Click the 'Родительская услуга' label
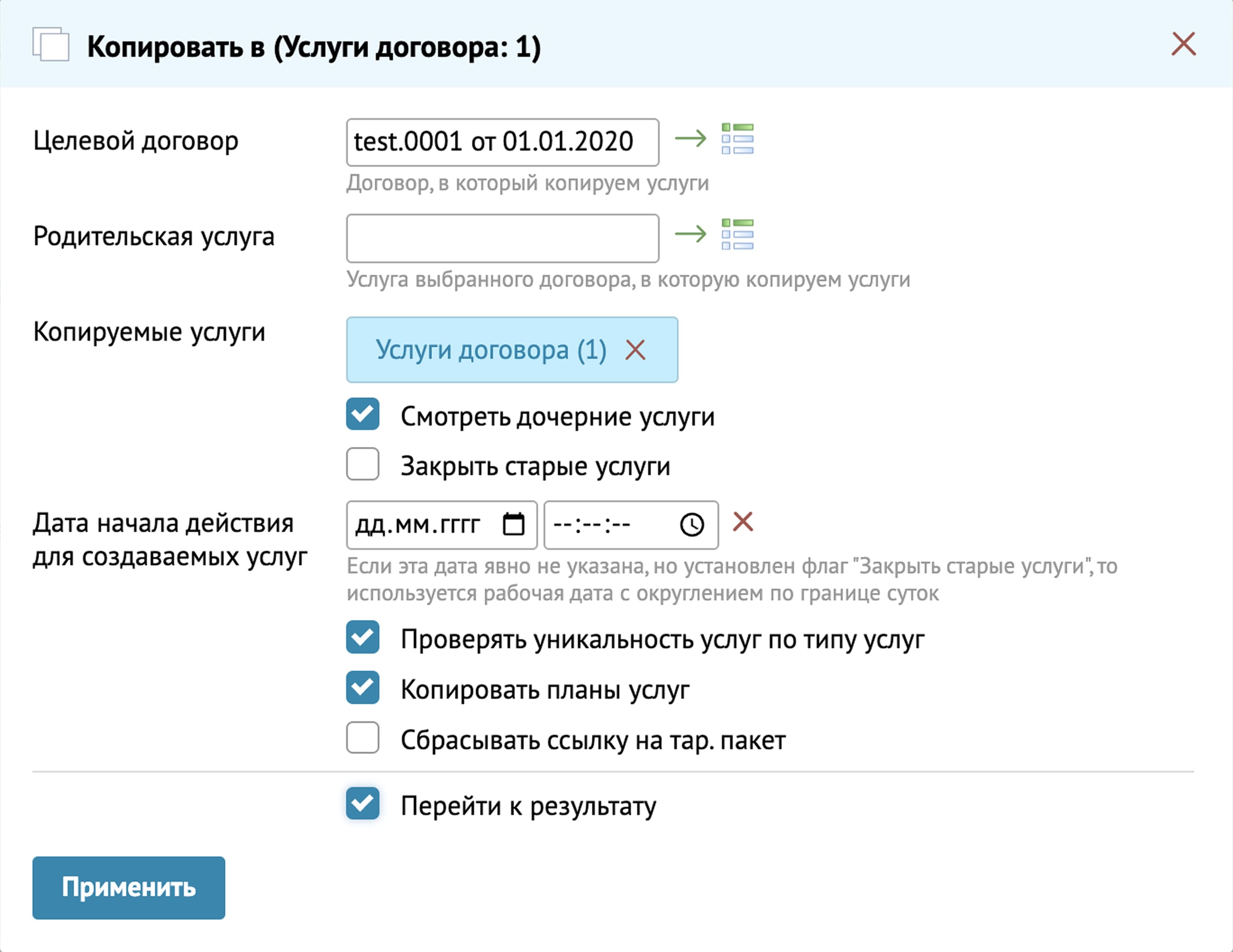Screen dimensions: 1233x952 click(x=154, y=237)
